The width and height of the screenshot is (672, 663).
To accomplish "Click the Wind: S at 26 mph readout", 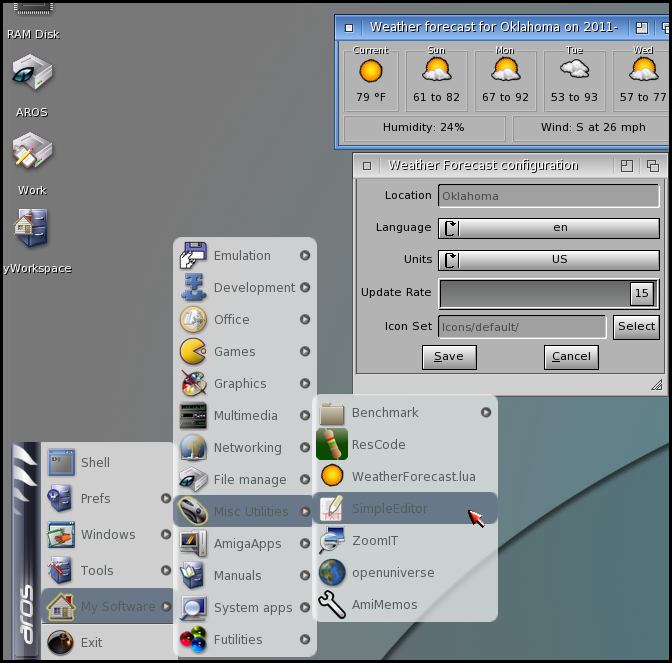I will click(x=591, y=128).
